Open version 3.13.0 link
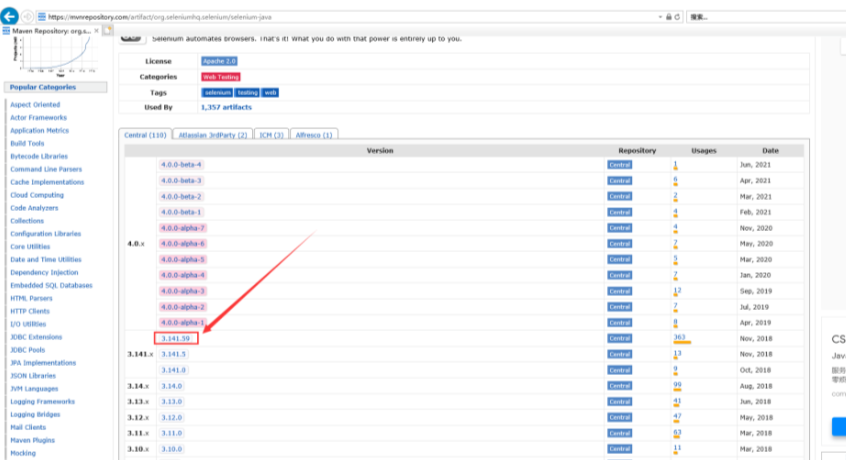Screen dimensions: 846x460 click(172, 402)
